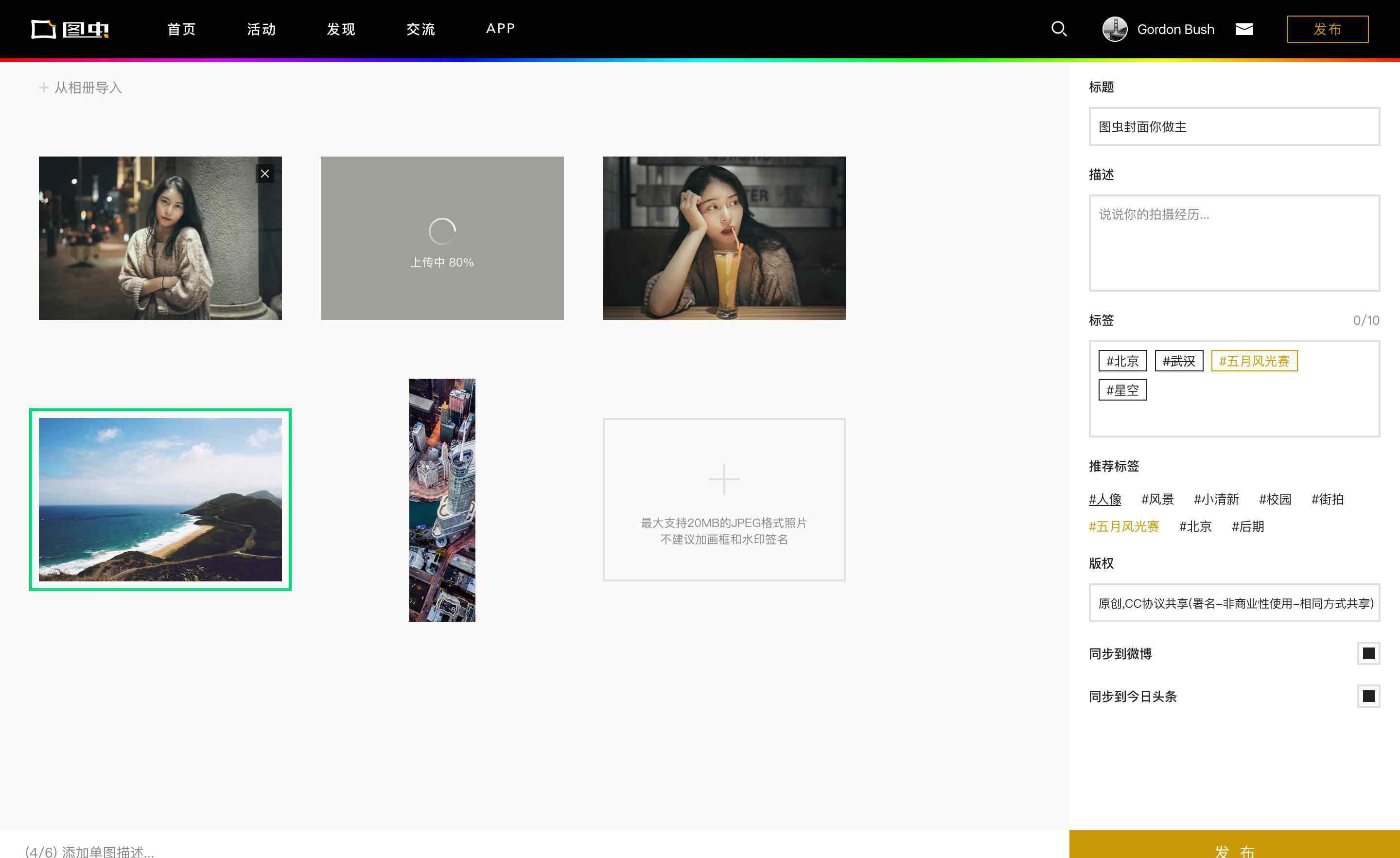
Task: Select girl with juice thumbnail
Action: point(724,238)
